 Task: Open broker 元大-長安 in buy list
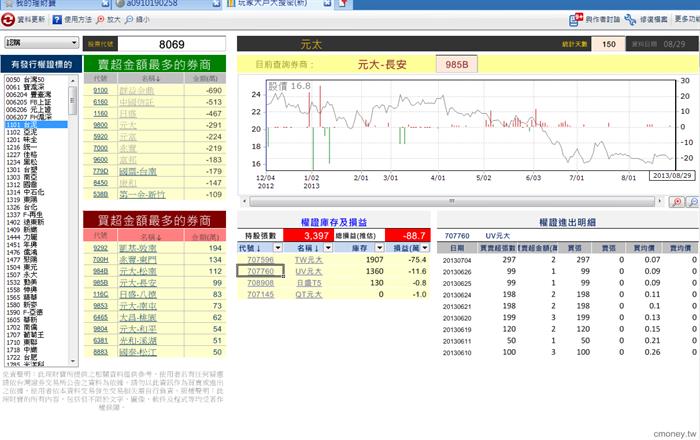[138, 283]
